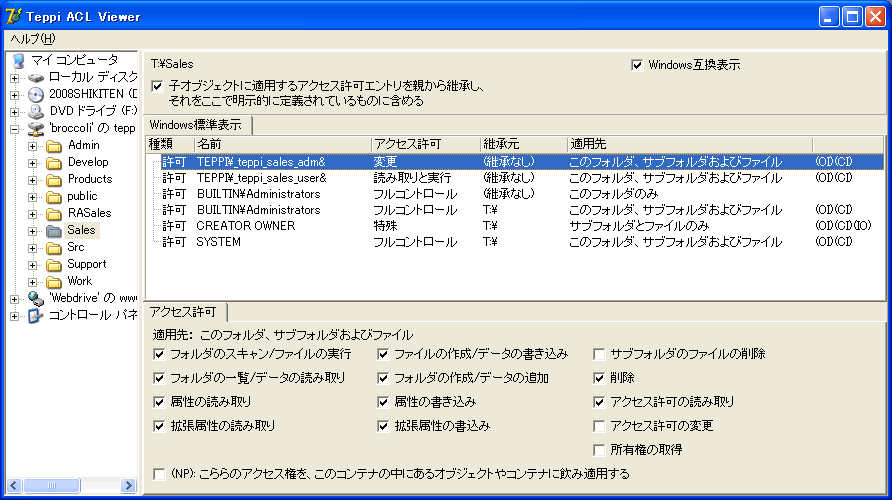Screen dimensions: 892x500
Task: Click the tree horizontal scrollbar thumb
Action: (52, 485)
